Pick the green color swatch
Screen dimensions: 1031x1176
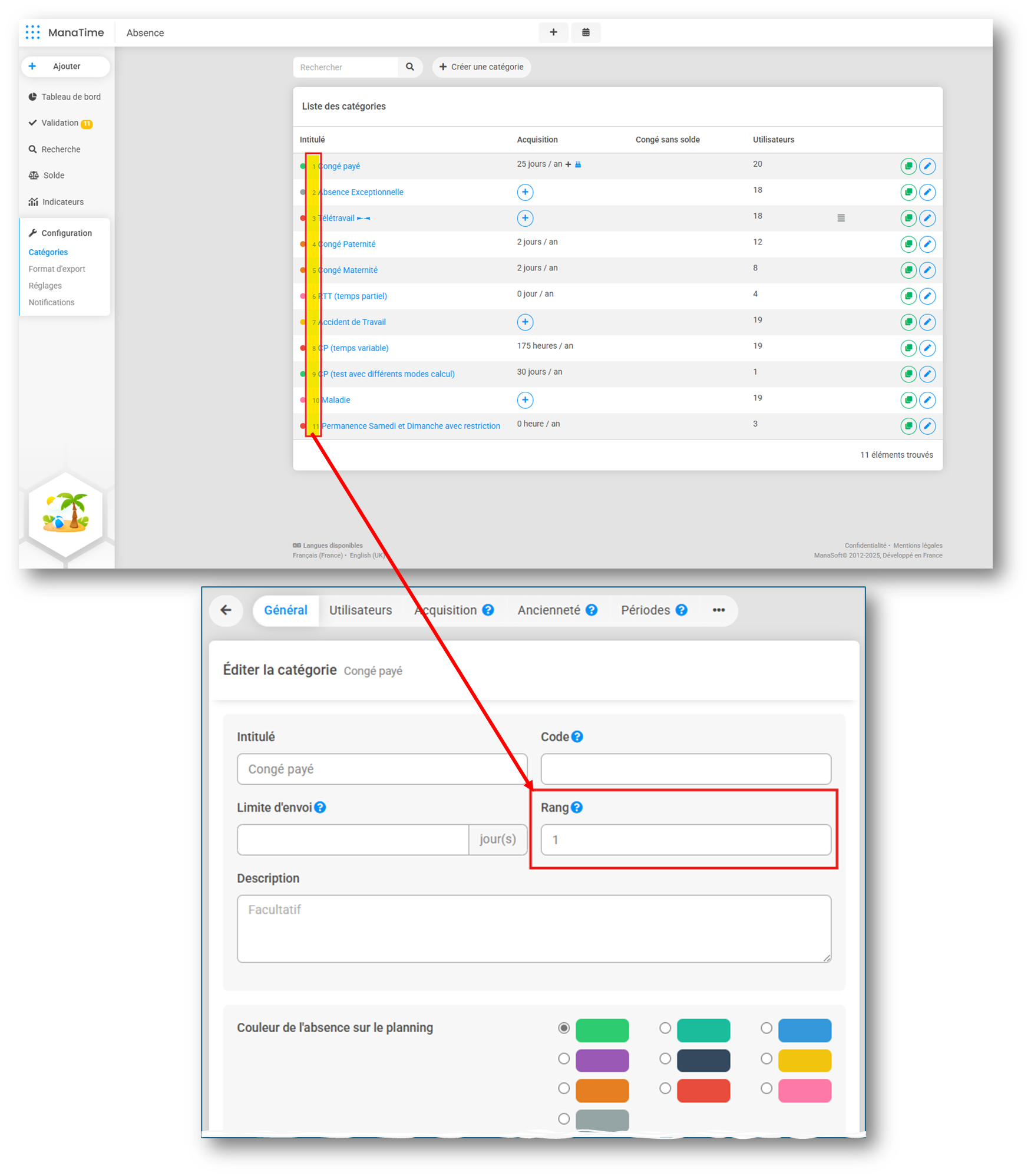(x=602, y=1030)
